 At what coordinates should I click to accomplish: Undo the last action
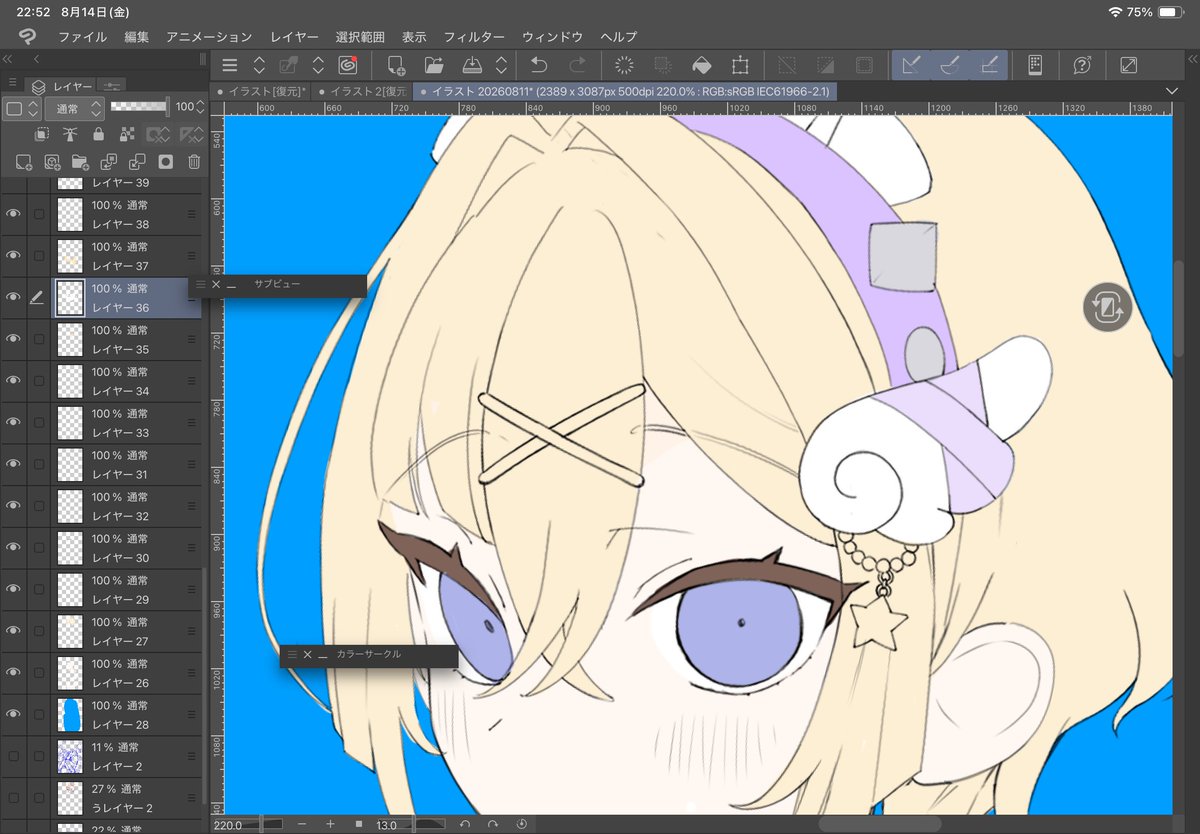click(538, 66)
